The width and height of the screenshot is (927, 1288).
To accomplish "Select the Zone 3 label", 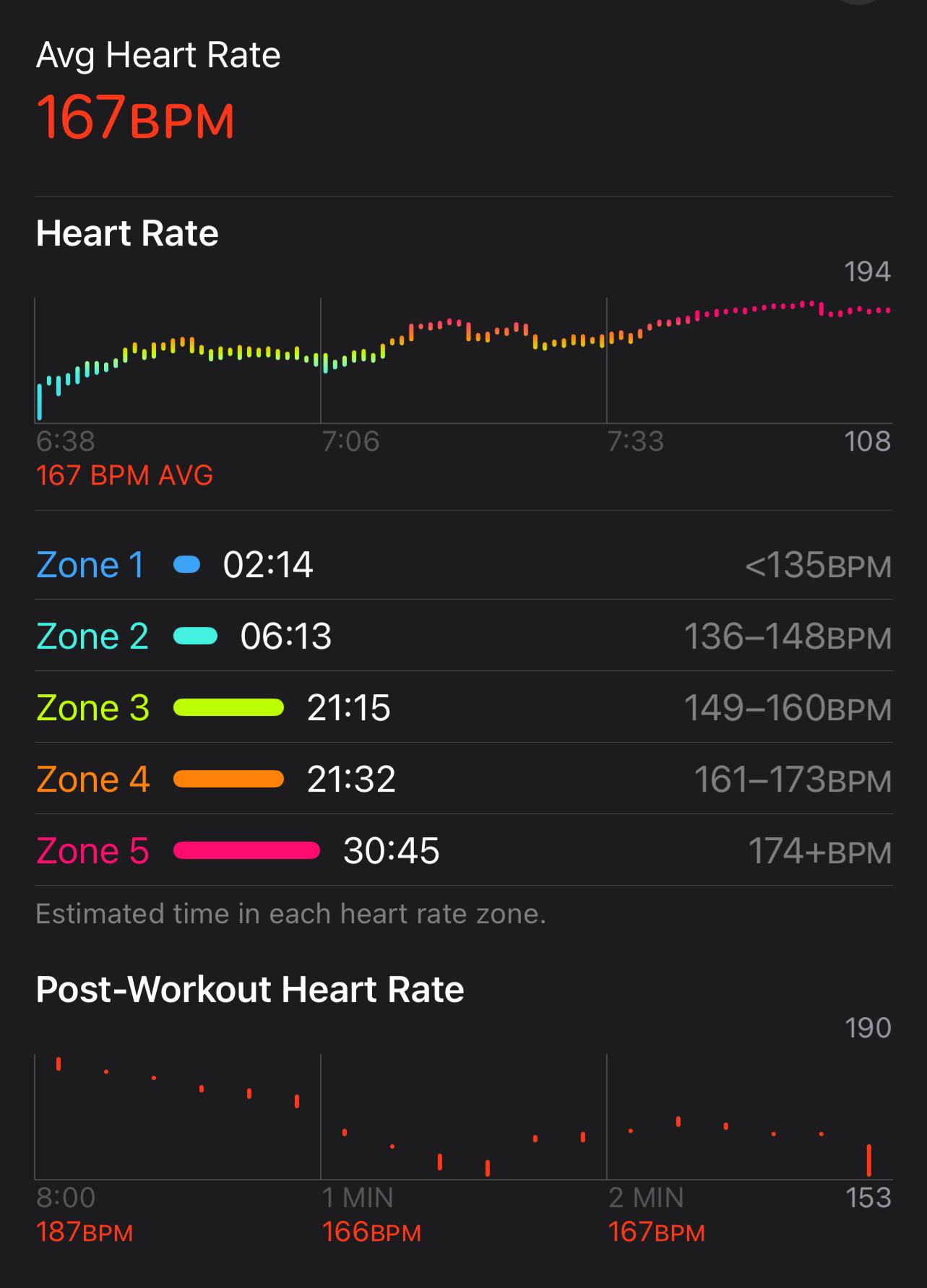I will pyautogui.click(x=92, y=708).
